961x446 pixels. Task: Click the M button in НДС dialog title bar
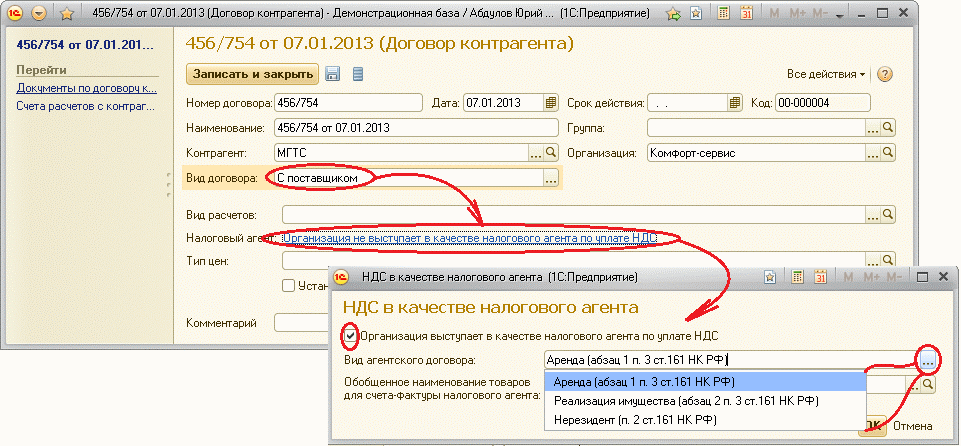(x=849, y=277)
